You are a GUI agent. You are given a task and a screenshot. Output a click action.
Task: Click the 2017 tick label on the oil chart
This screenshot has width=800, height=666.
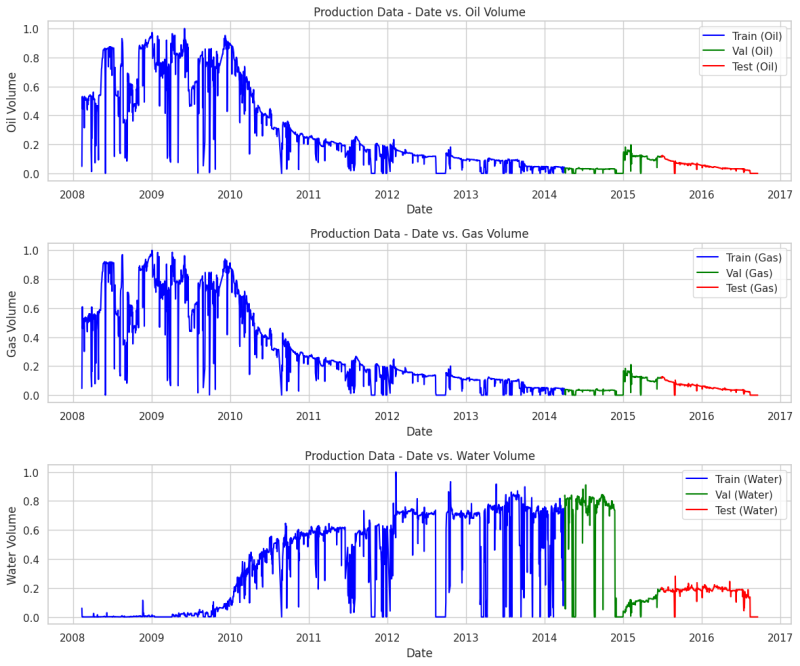(x=780, y=194)
